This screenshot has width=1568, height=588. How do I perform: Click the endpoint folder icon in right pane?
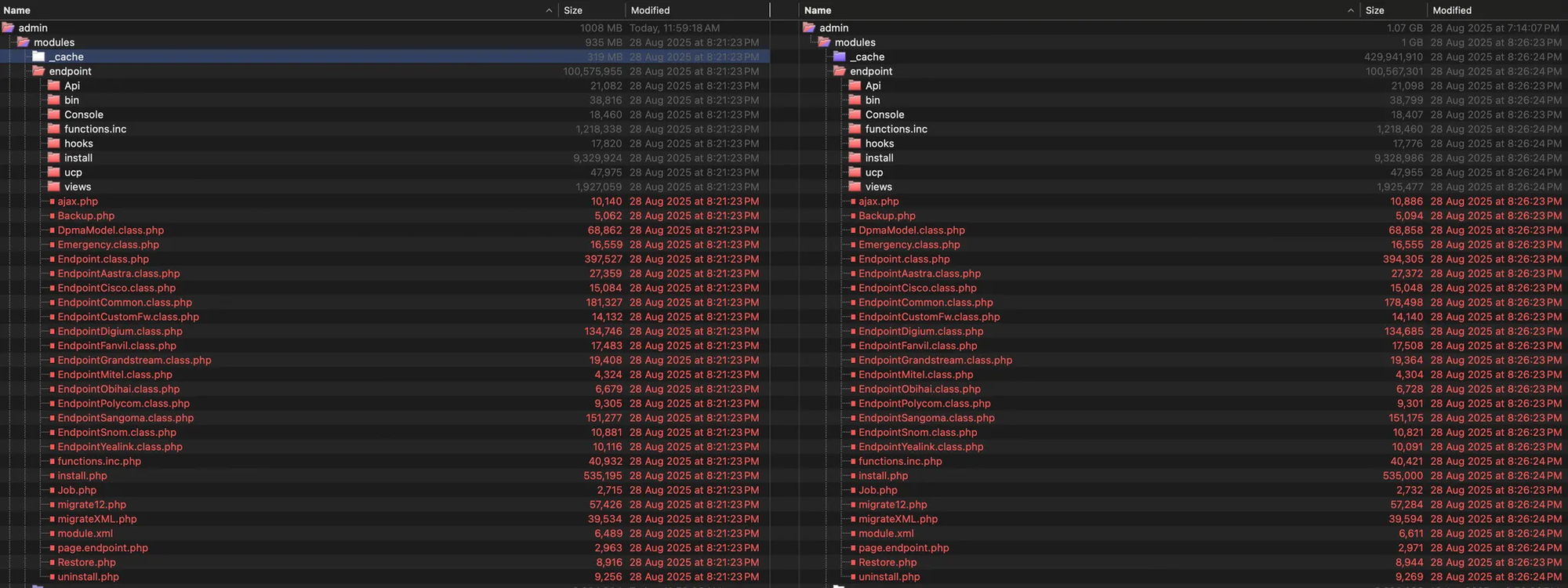pos(840,71)
